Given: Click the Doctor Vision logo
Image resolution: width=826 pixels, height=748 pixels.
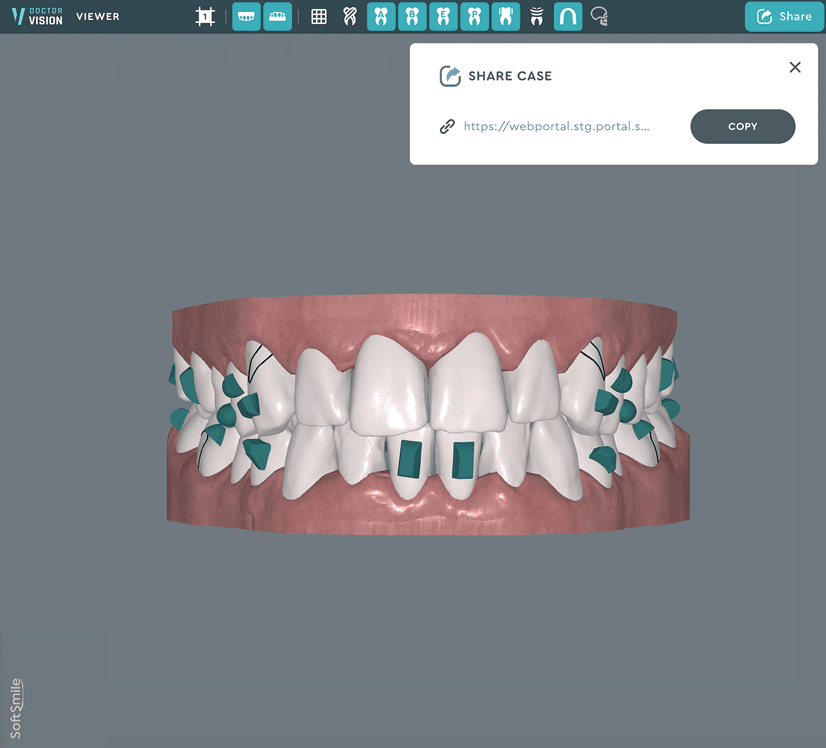Looking at the screenshot, I should tap(37, 16).
